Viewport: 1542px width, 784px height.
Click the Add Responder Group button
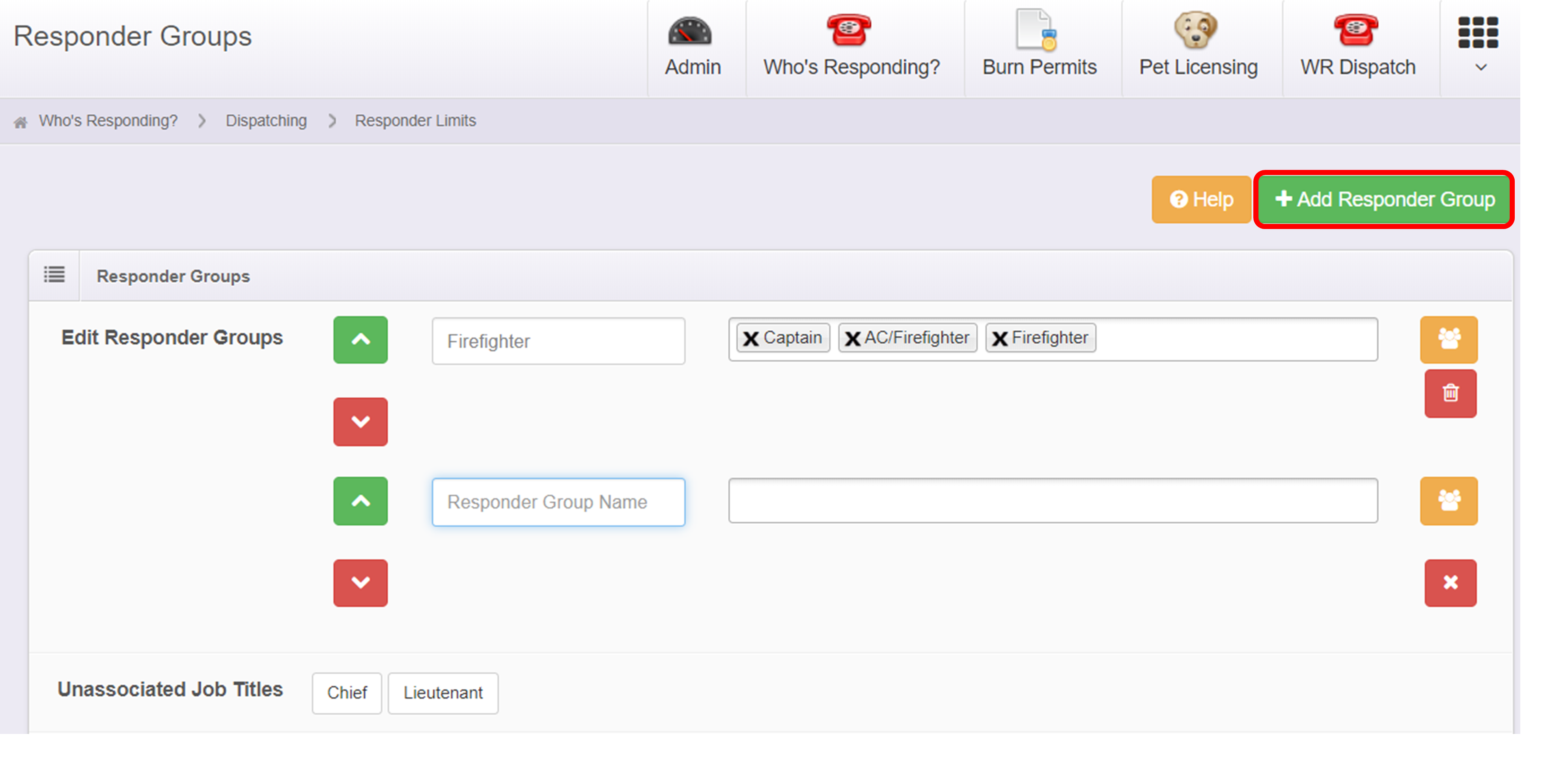click(1384, 199)
